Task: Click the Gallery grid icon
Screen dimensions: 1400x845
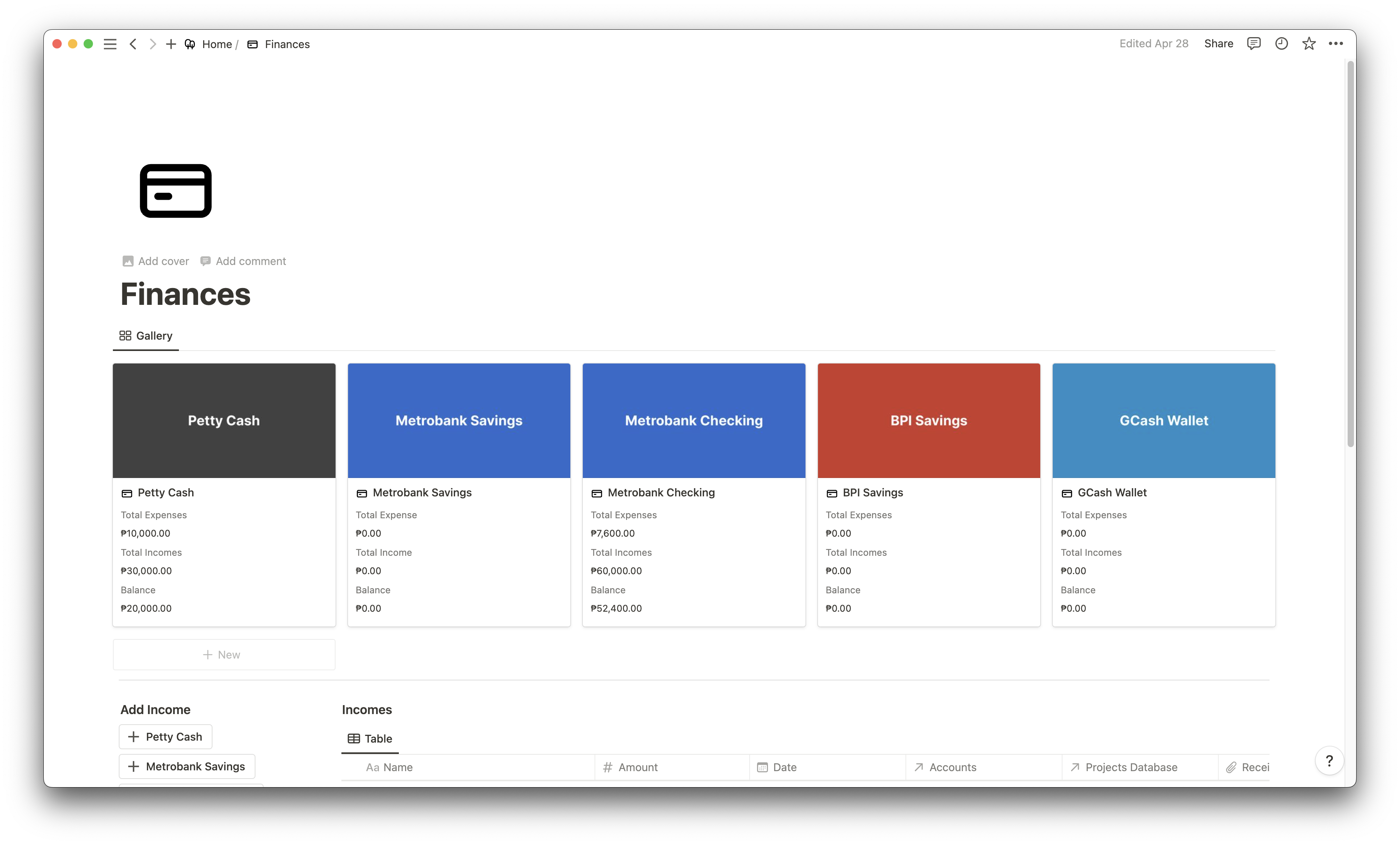Action: point(125,335)
